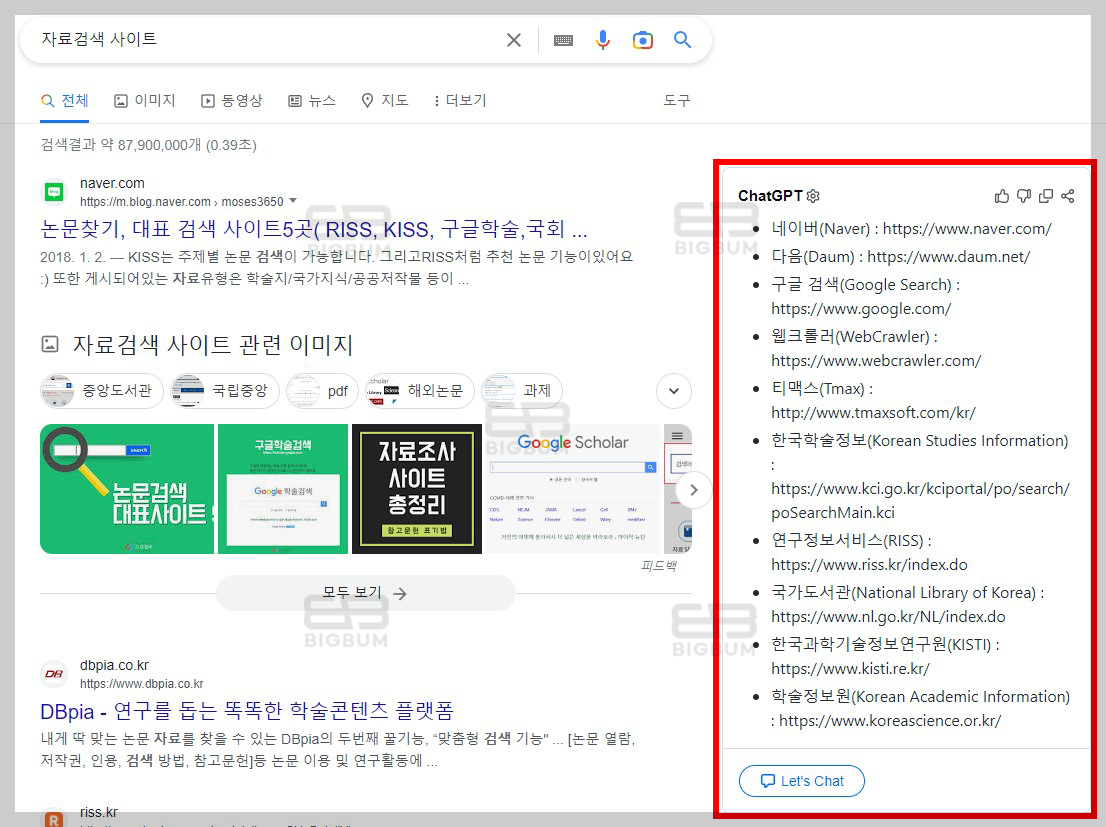Viewport: 1106px width, 827px height.
Task: Open 자료조사 사이트 총정리 thumbnail
Action: tap(417, 489)
